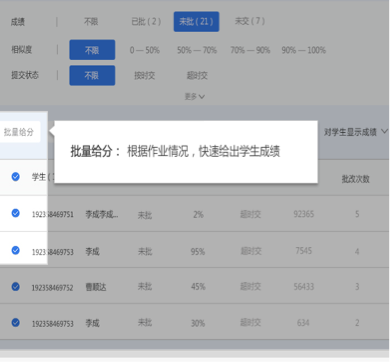This screenshot has height=362, width=390.
Task: Uncheck the 李成 row with 30% similarity
Action: tap(15, 323)
